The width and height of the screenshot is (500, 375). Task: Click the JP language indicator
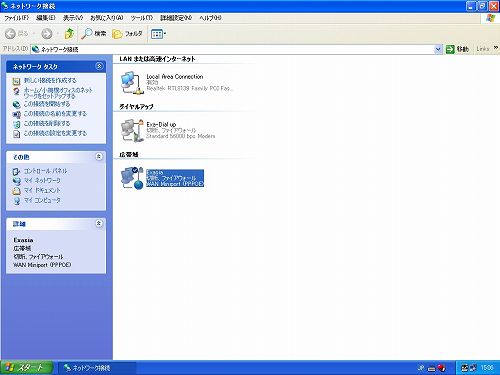421,368
